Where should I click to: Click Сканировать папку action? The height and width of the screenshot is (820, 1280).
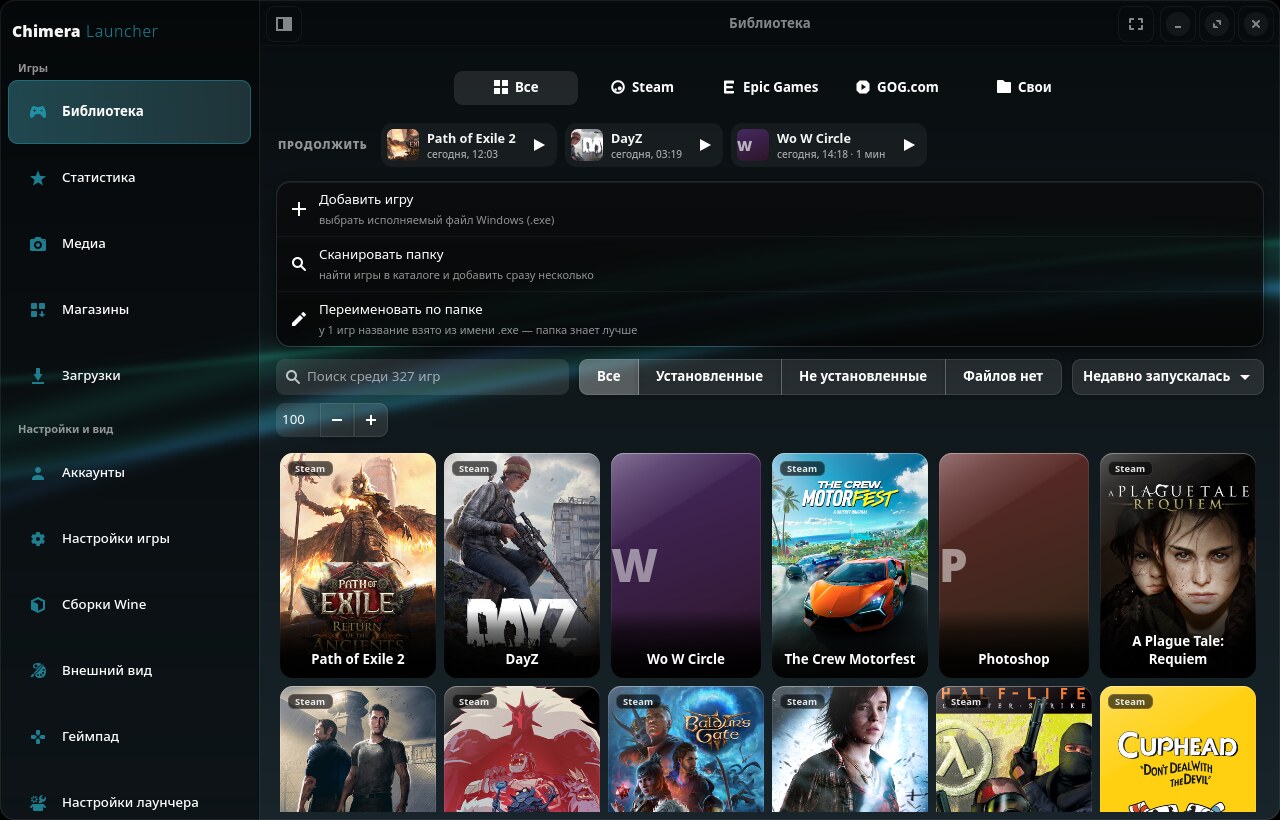click(x=770, y=264)
